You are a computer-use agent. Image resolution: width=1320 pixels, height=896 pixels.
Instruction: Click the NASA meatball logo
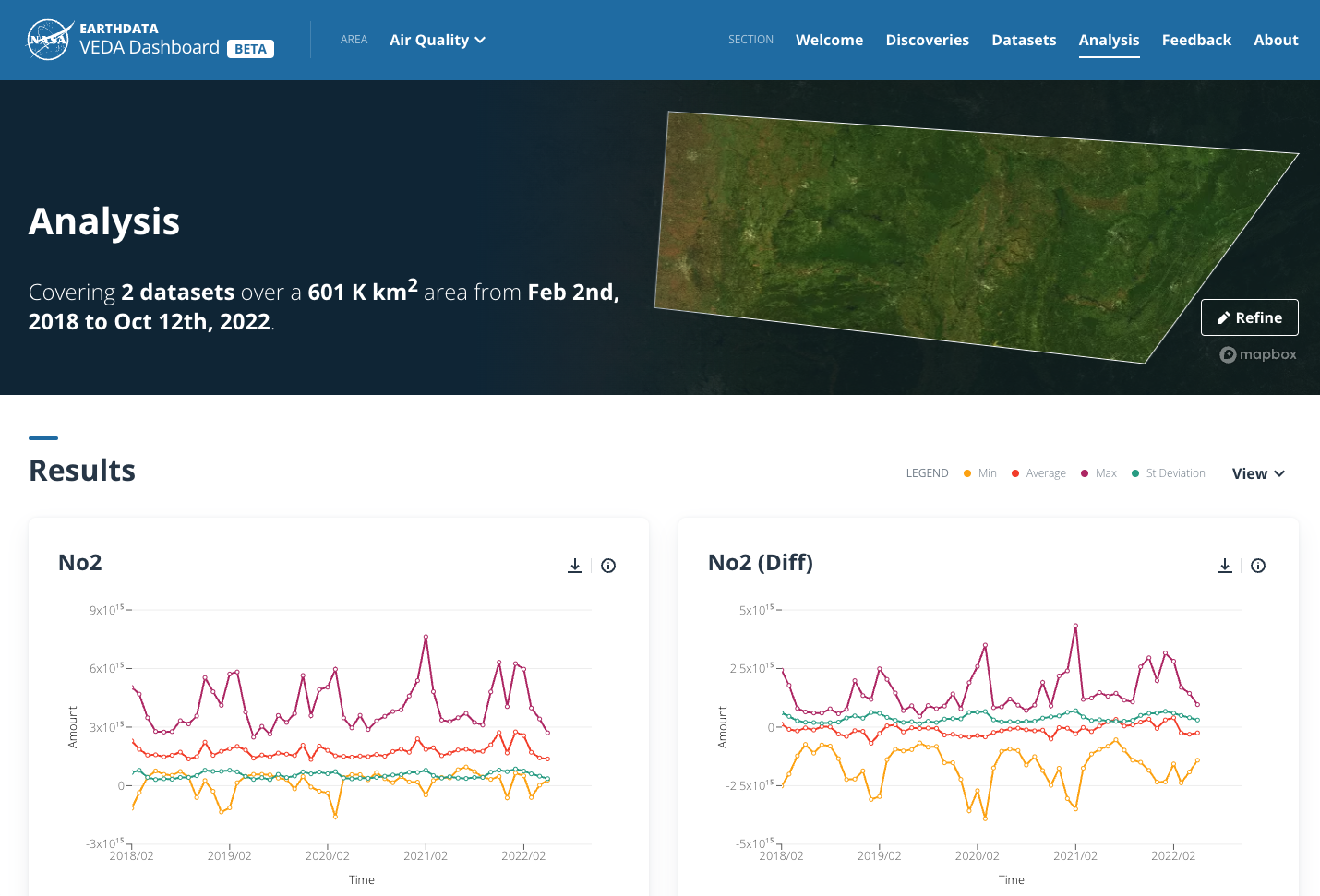(49, 39)
